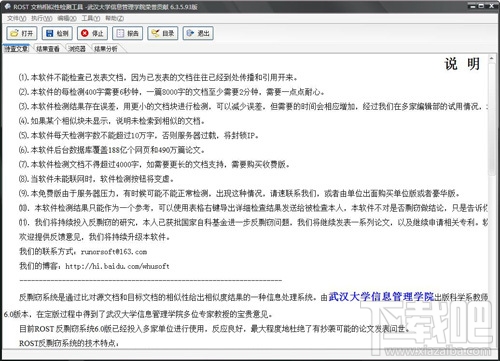500x361 pixels.
Task: Click the line starting 目前ROST 反剽窃系统6.0版
Action: pos(214,329)
